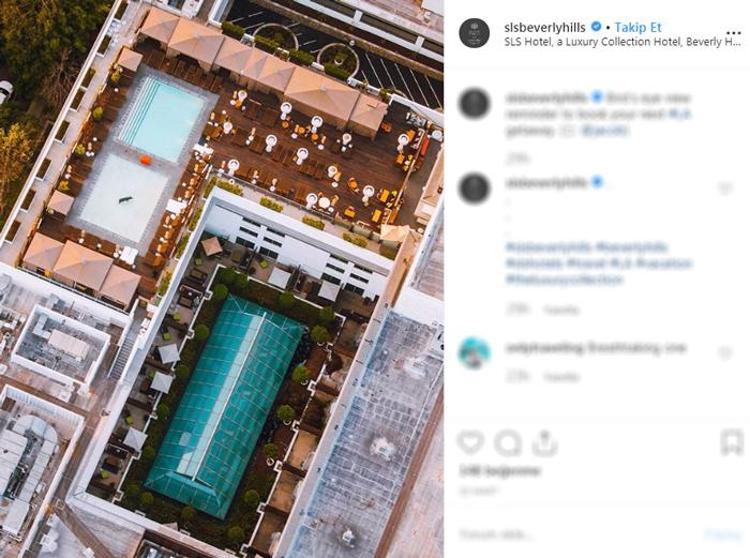Viewport: 750px width, 558px height.
Task: Click reply under the second comment
Action: pyautogui.click(x=562, y=310)
